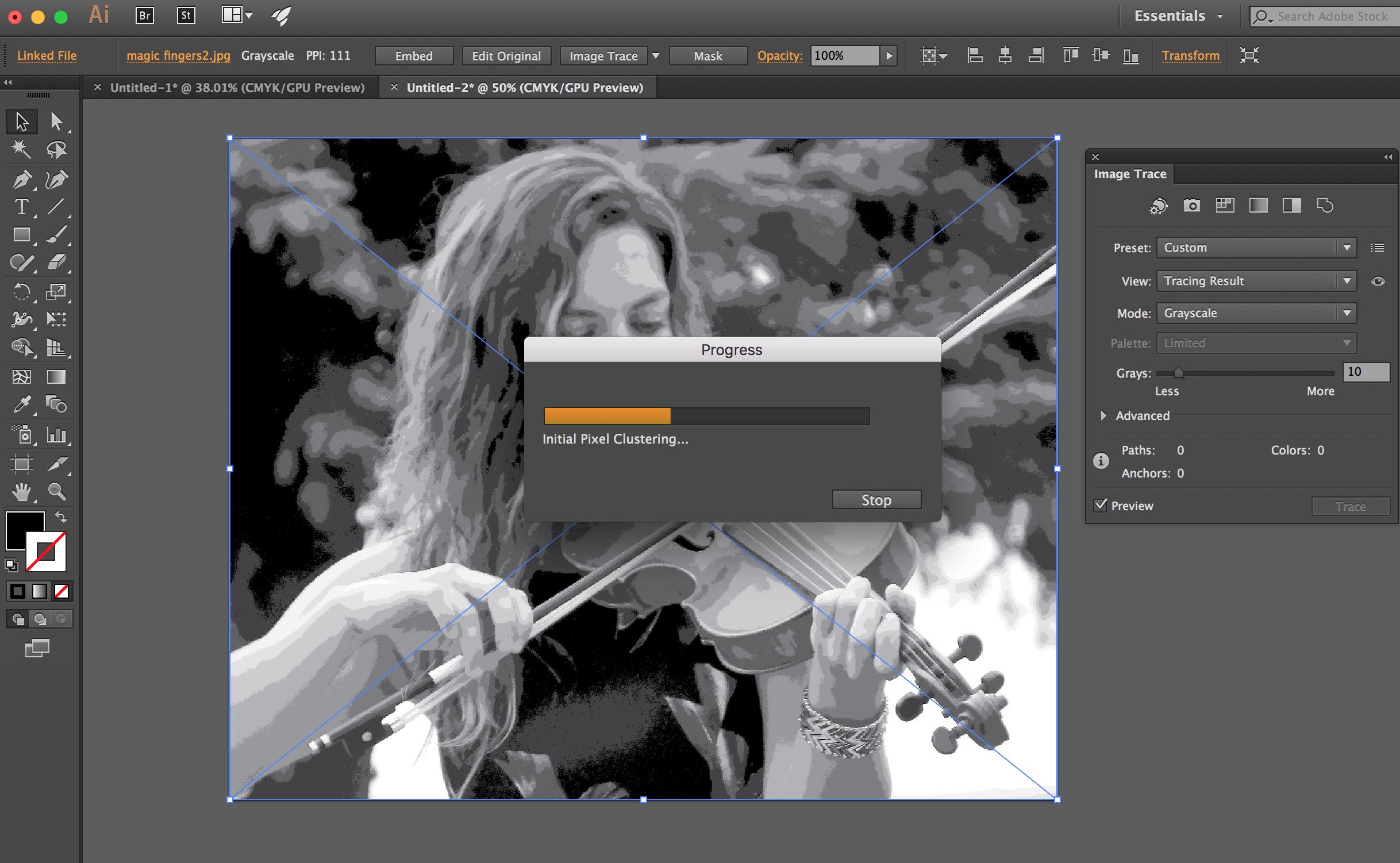
Task: Click the Edit Original button
Action: point(506,56)
